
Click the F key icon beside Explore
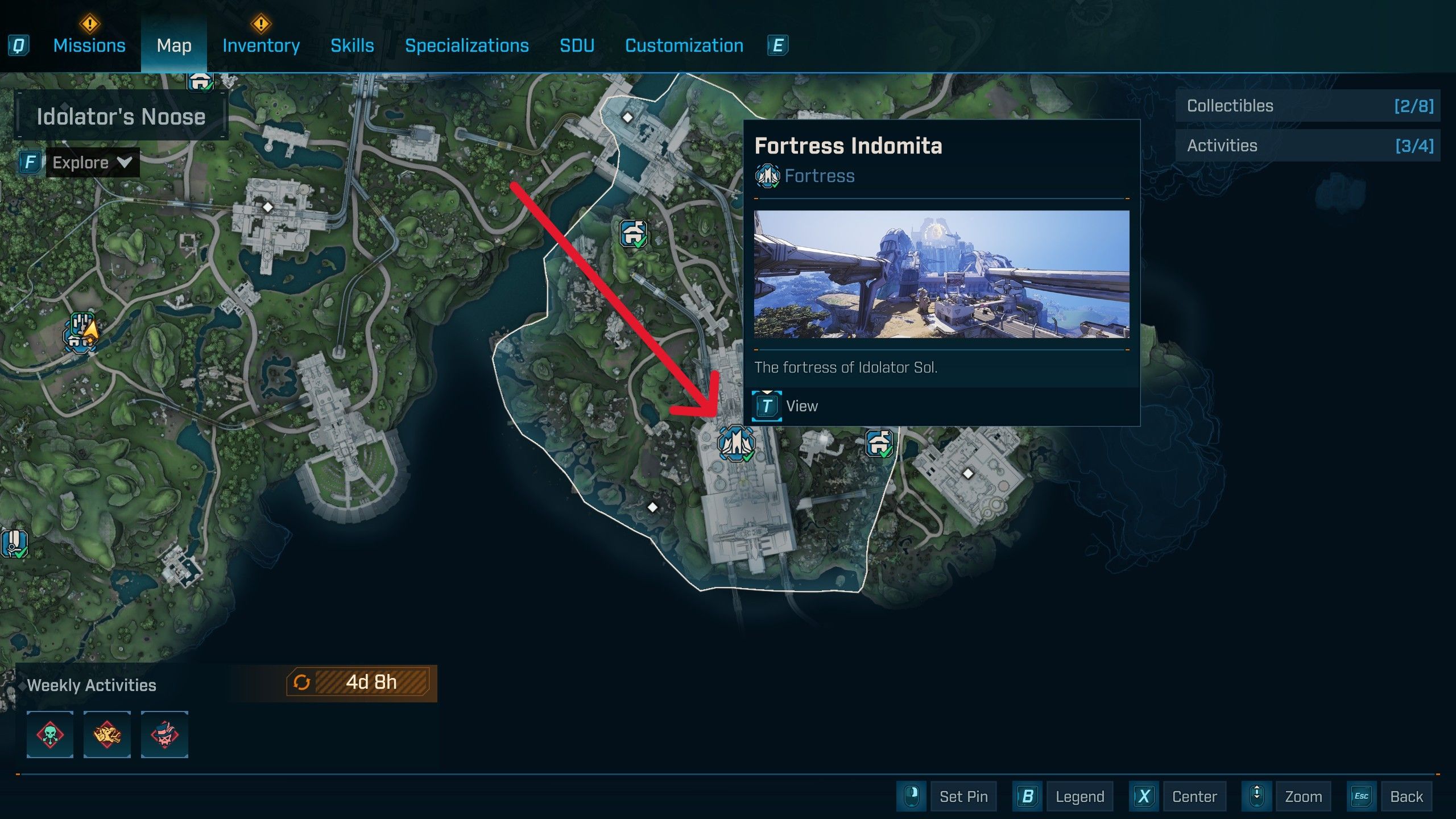point(30,163)
